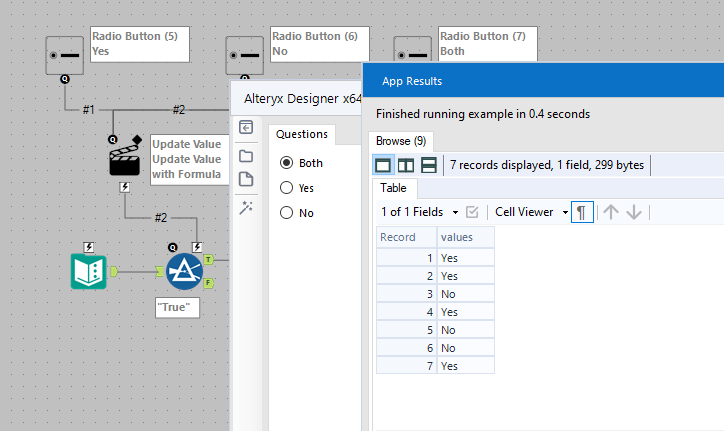
Task: Click the "True" annotation under Filter tool
Action: click(177, 308)
